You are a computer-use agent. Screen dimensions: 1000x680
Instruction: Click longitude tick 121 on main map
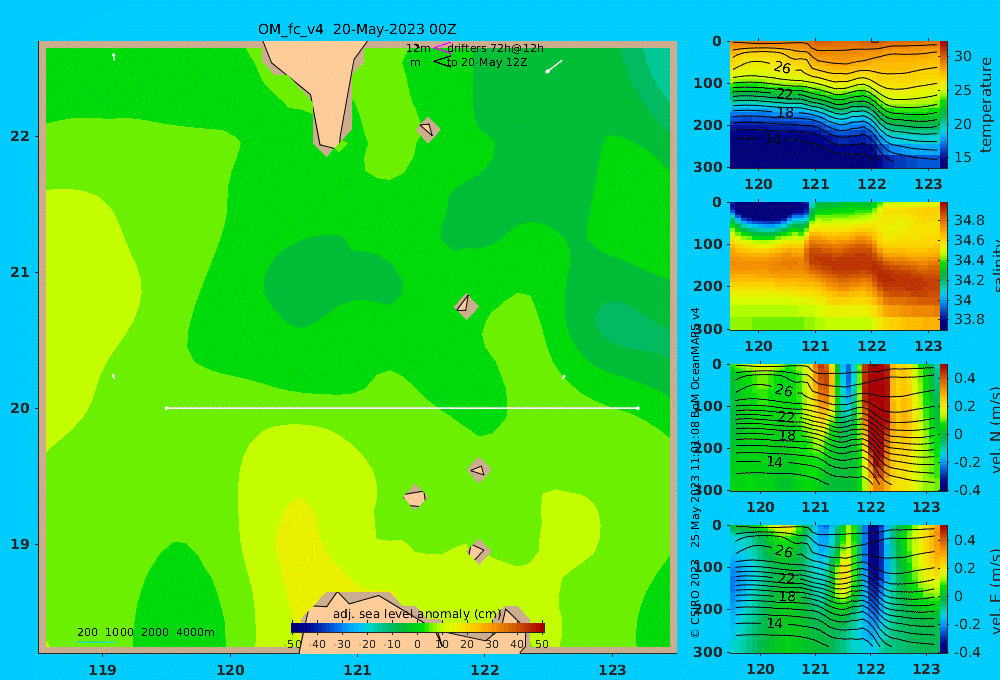(358, 670)
